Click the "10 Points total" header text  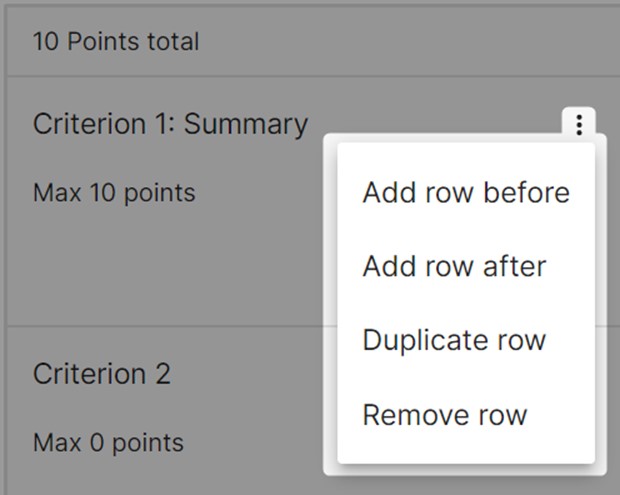coord(116,42)
